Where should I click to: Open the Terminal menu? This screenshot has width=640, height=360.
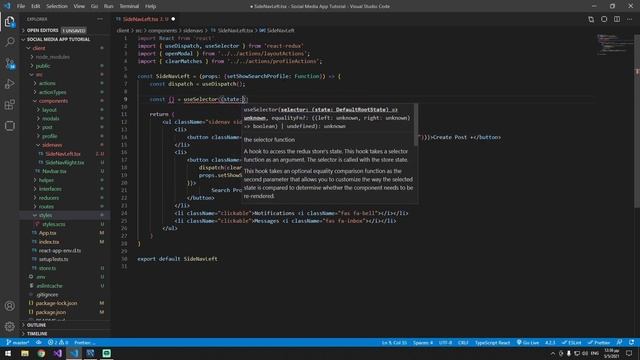tap(129, 6)
